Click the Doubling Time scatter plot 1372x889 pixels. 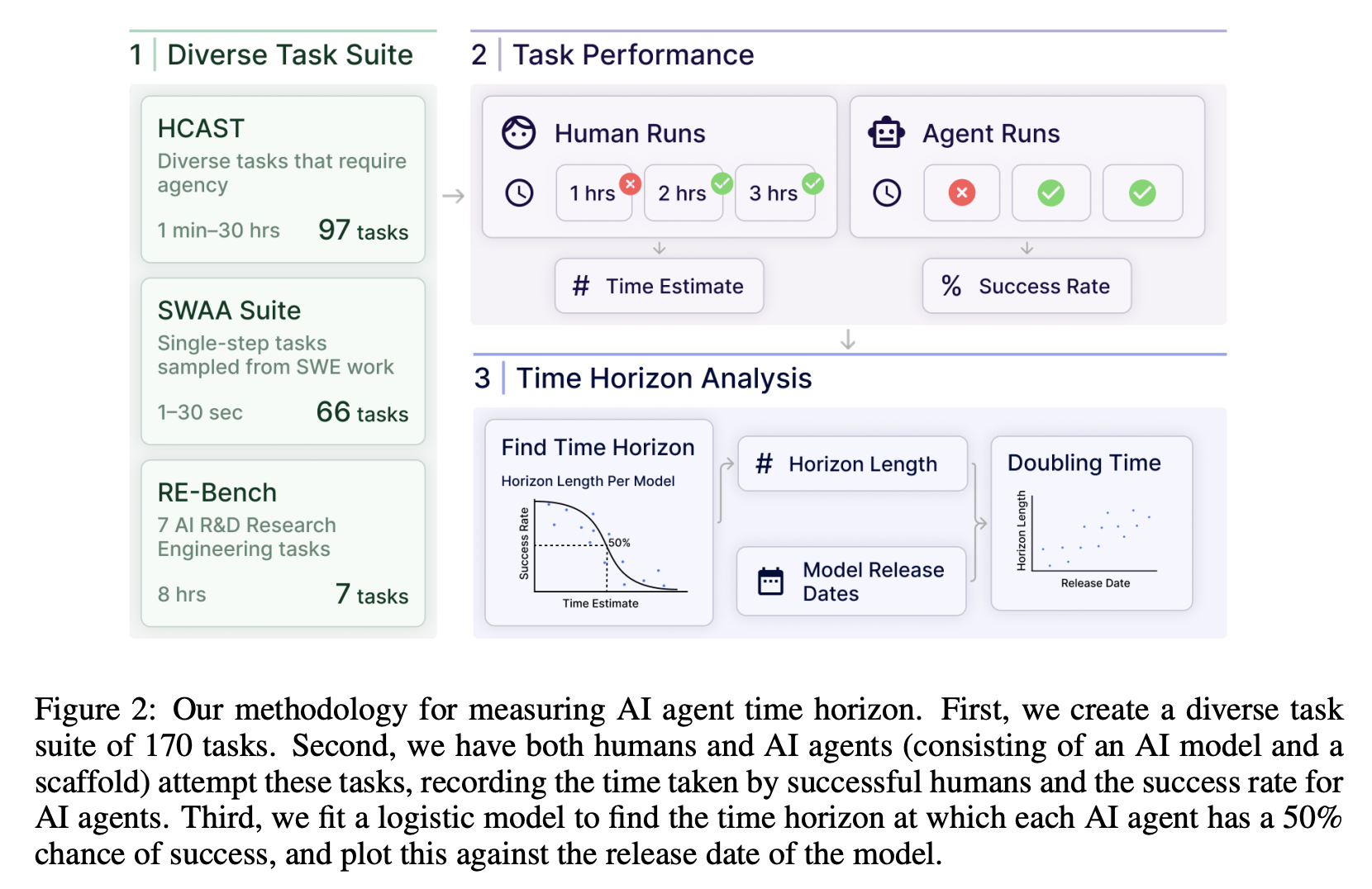click(x=1091, y=535)
